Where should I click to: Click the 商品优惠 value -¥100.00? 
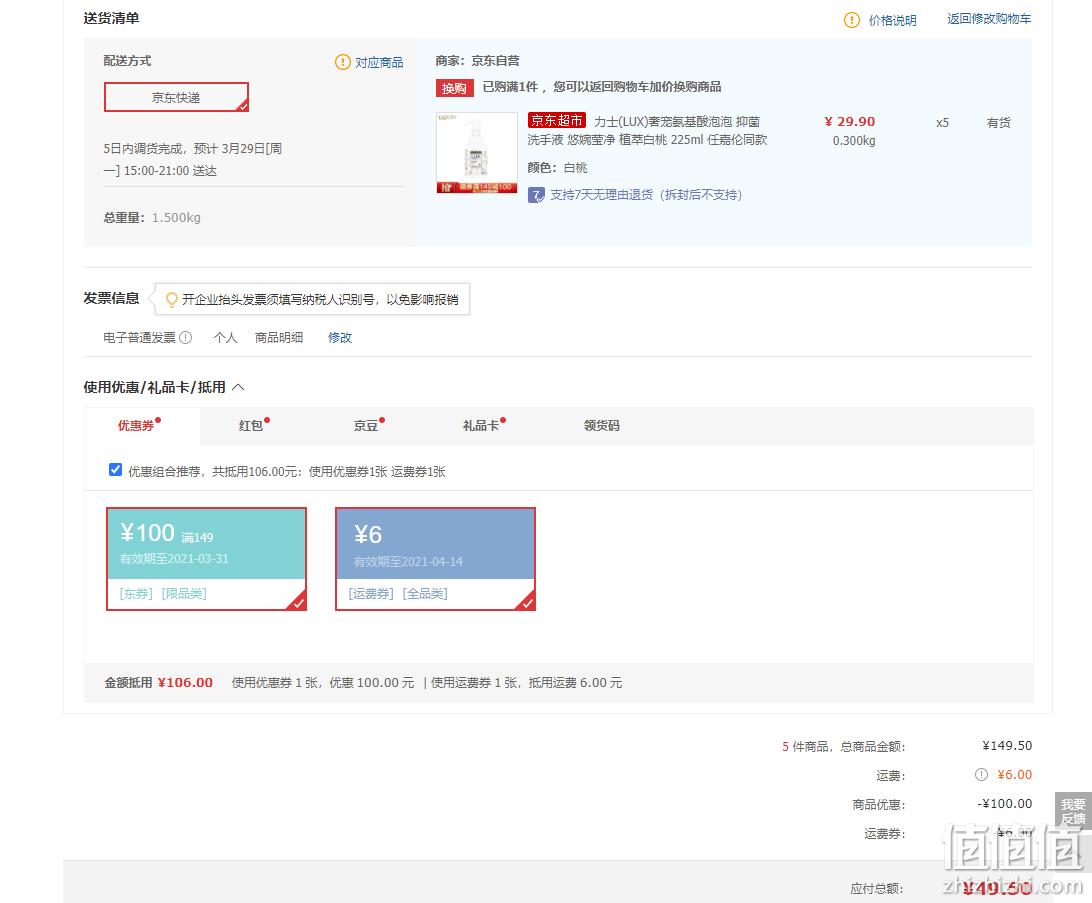[x=1004, y=803]
